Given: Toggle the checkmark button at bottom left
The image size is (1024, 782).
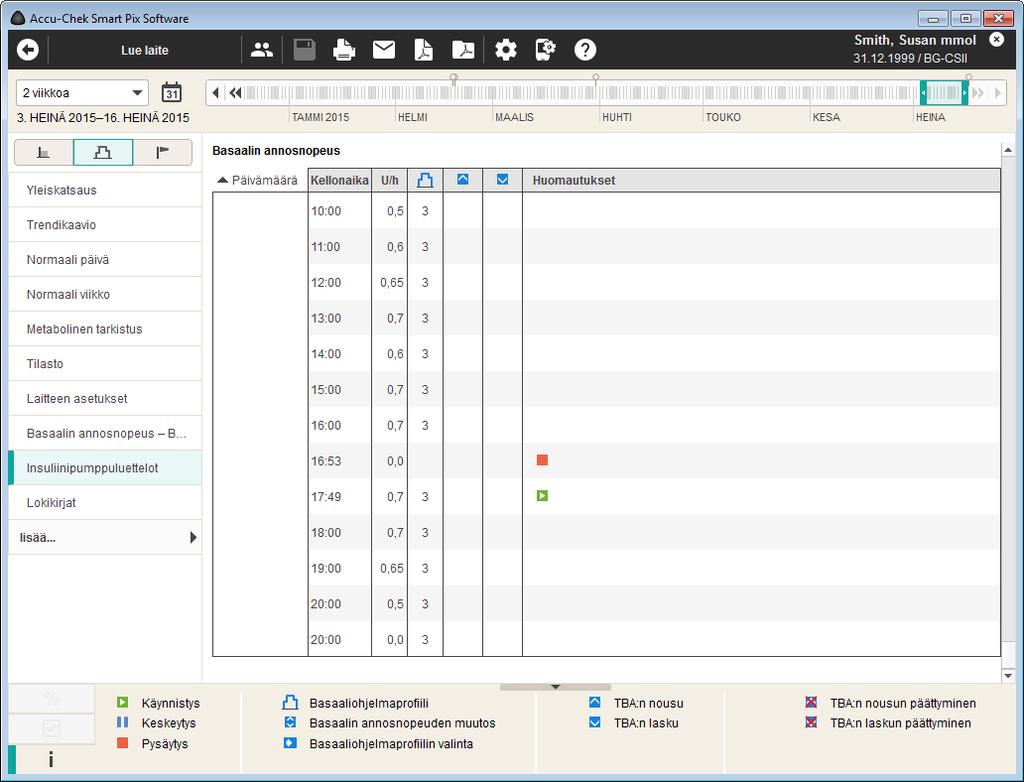Looking at the screenshot, I should (x=52, y=728).
